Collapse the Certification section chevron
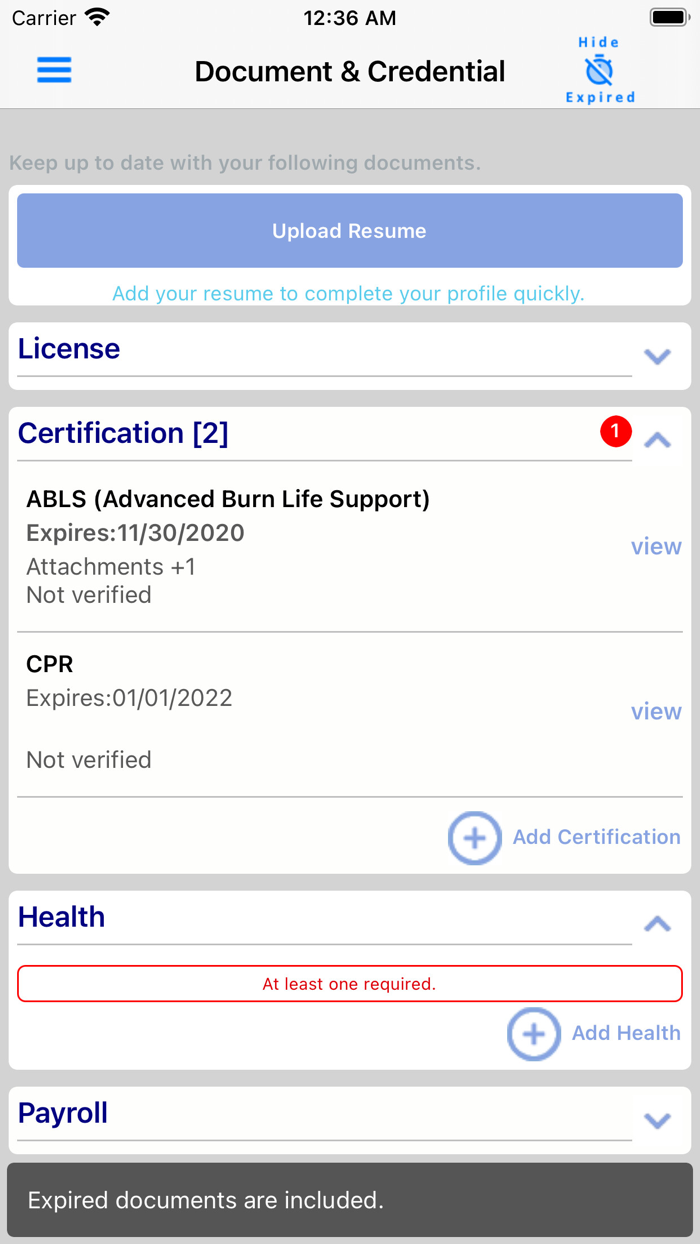 [x=657, y=439]
